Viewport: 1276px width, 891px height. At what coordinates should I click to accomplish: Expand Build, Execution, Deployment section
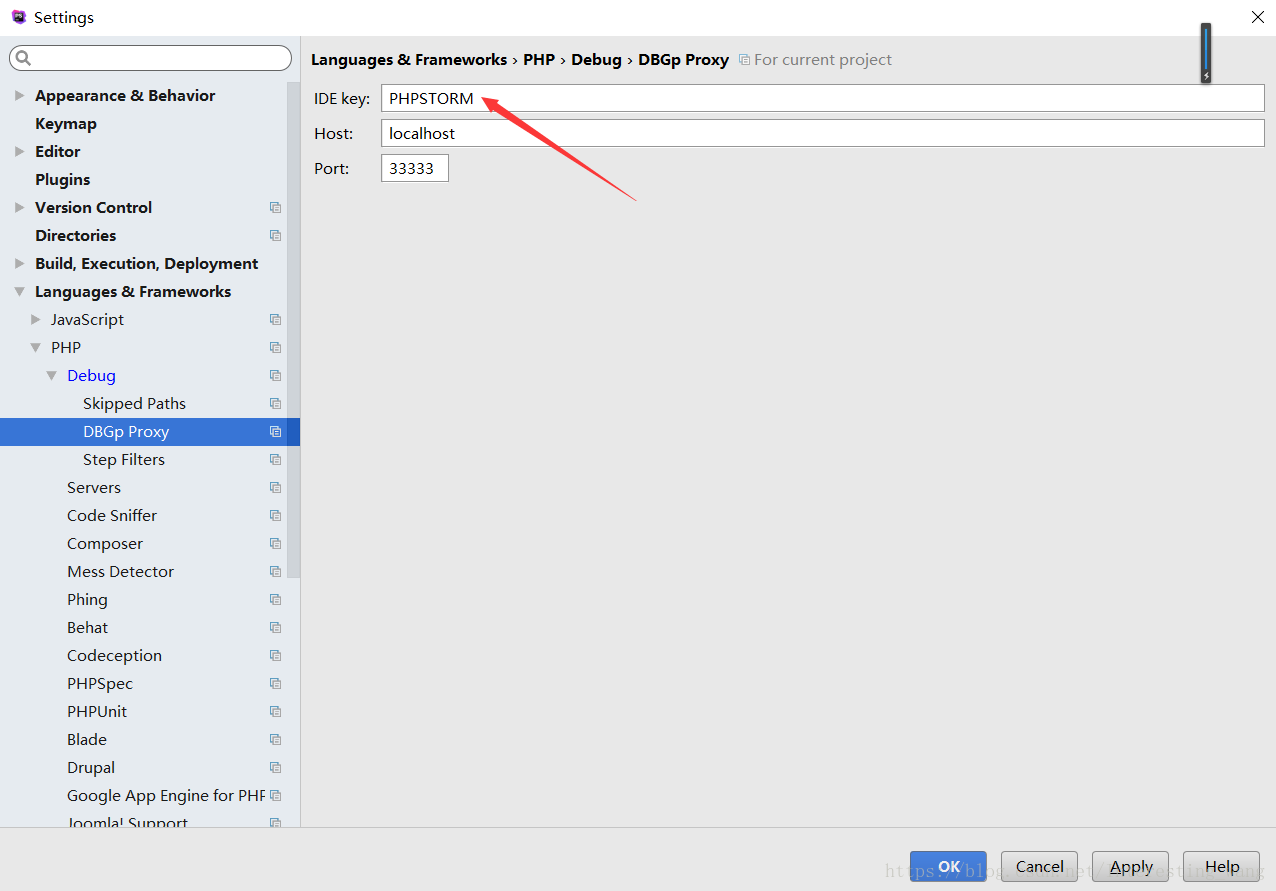coord(19,264)
